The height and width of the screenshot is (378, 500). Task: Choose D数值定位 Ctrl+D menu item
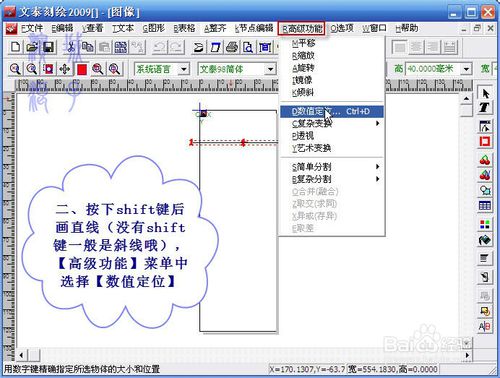tap(332, 111)
